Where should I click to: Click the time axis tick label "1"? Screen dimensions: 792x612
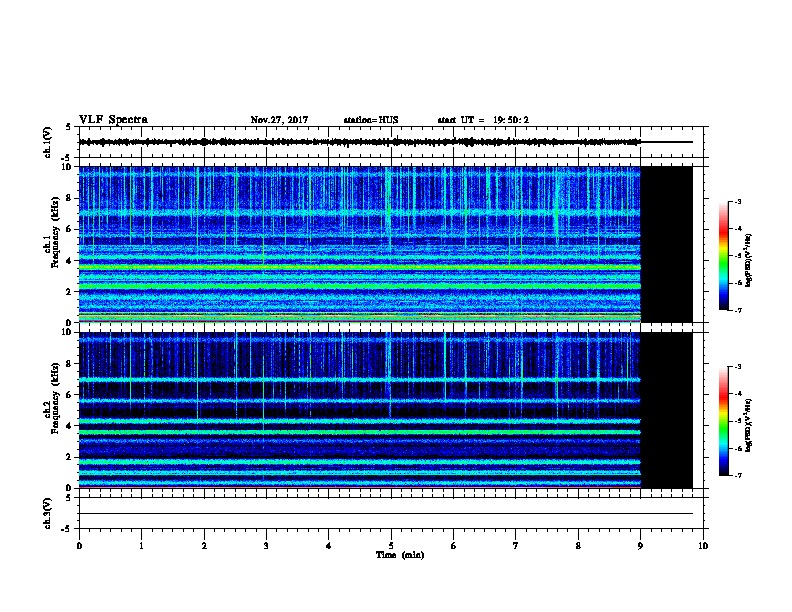click(x=141, y=546)
